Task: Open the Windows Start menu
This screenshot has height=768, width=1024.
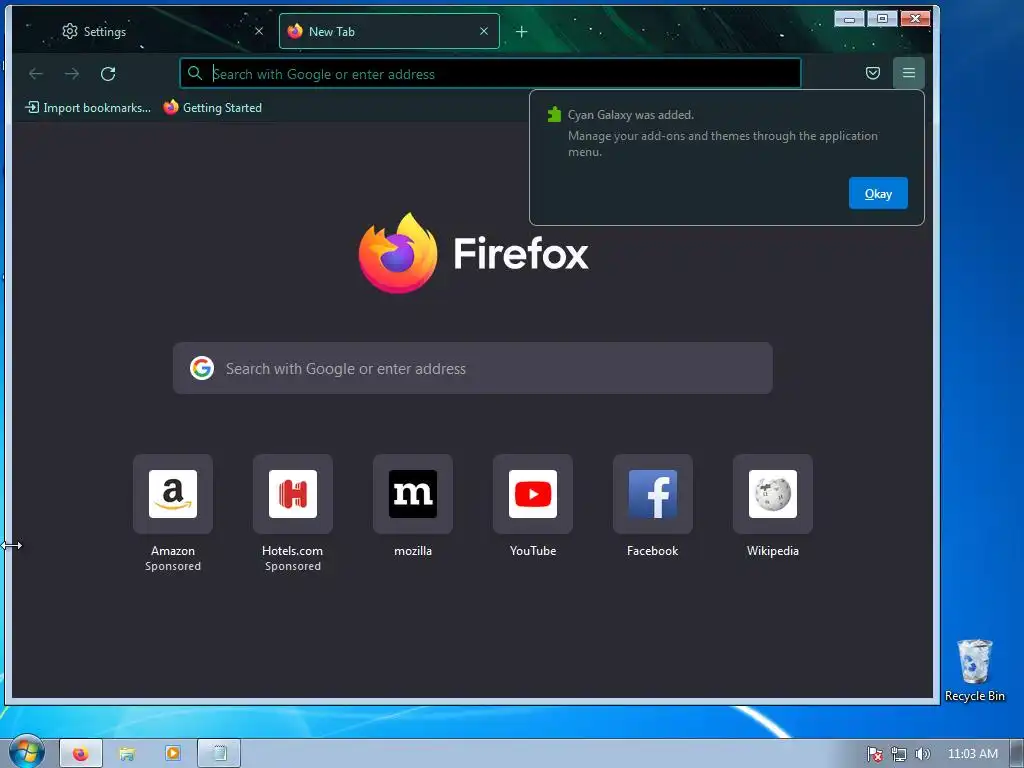Action: [26, 752]
